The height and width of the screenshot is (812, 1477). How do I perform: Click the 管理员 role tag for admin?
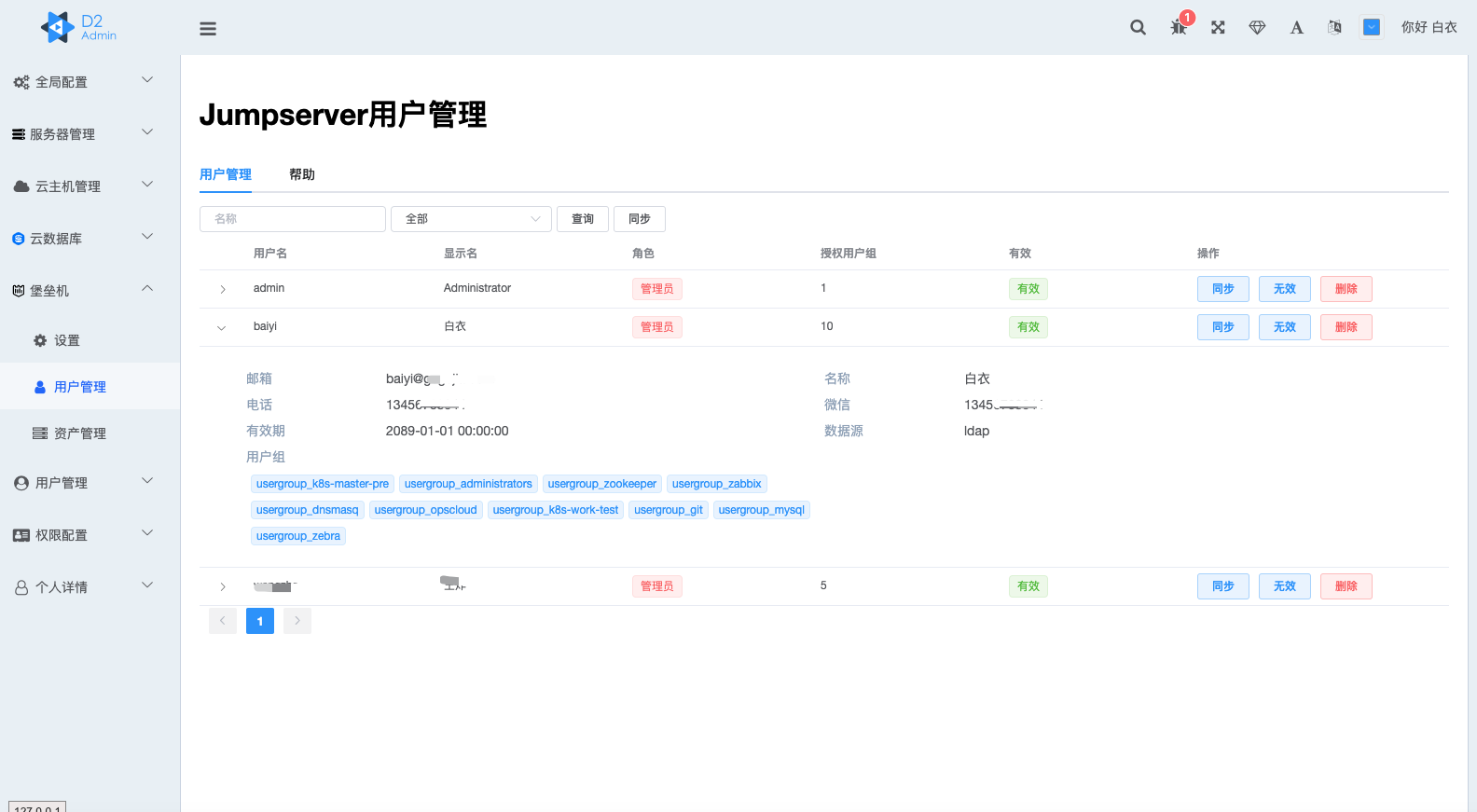point(657,289)
